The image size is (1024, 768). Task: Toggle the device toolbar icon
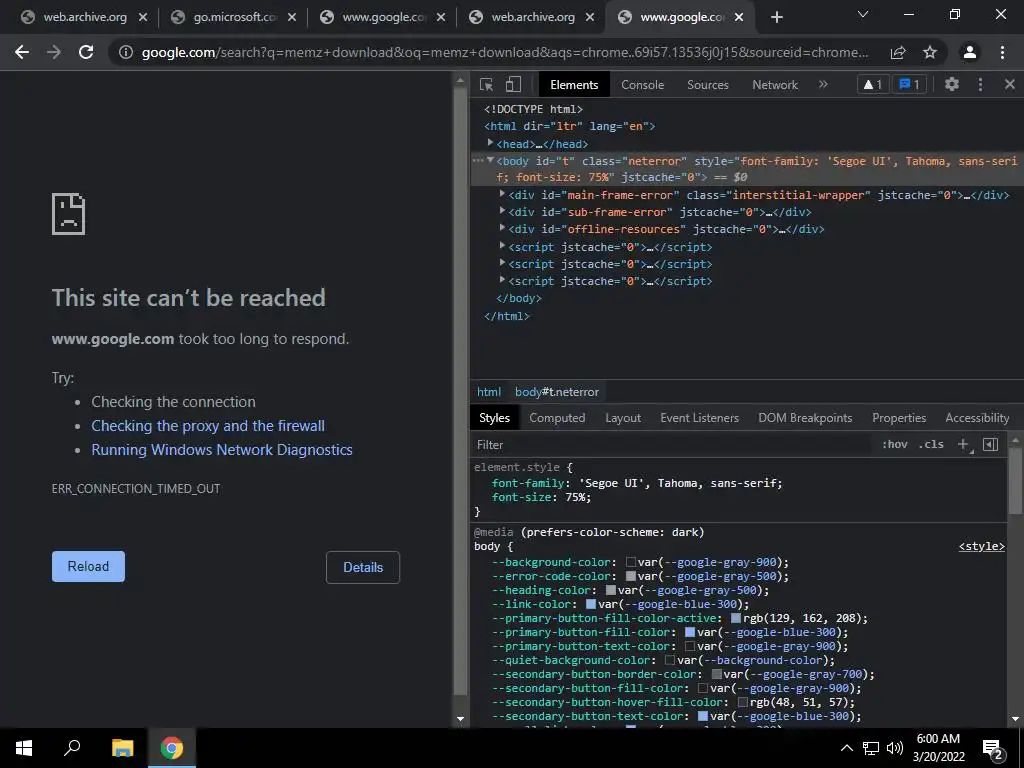(513, 84)
